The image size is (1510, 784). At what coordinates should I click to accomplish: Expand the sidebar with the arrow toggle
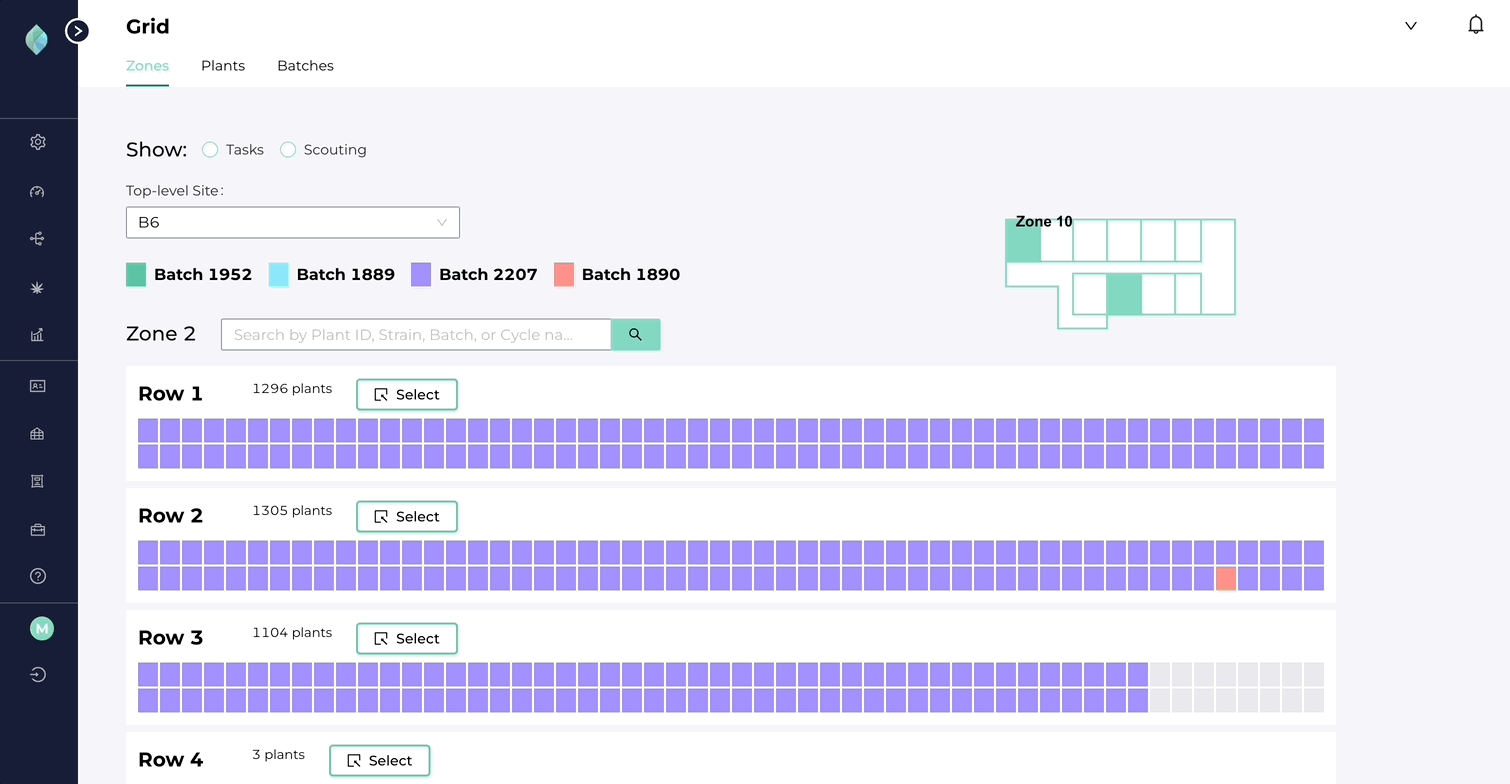pos(77,31)
